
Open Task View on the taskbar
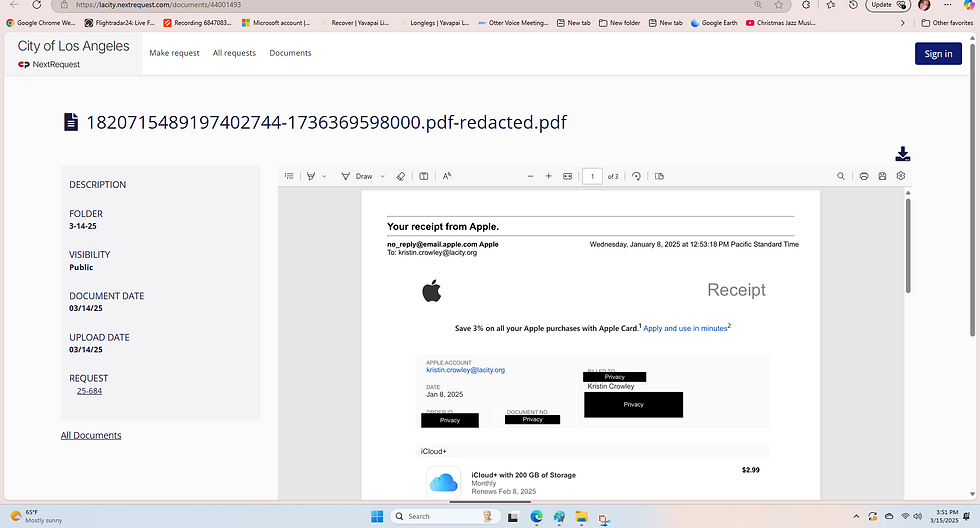pyautogui.click(x=513, y=517)
